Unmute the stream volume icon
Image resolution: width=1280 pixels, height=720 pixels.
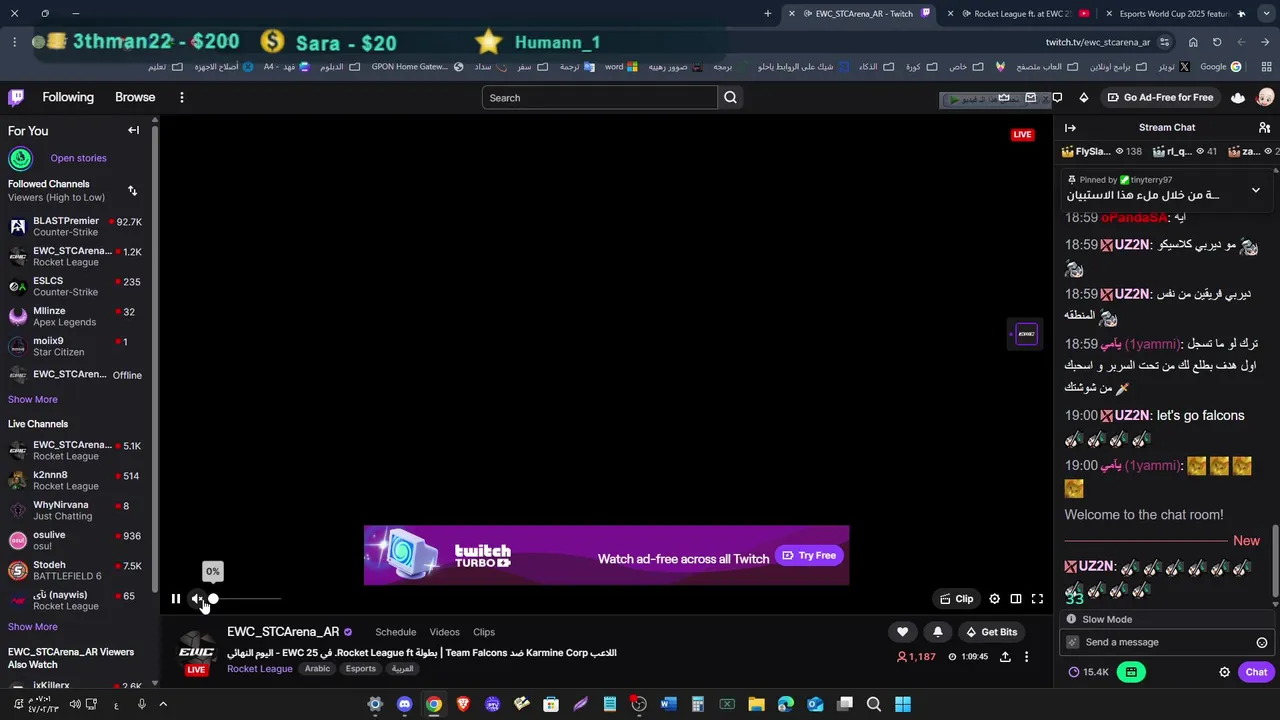pyautogui.click(x=197, y=599)
